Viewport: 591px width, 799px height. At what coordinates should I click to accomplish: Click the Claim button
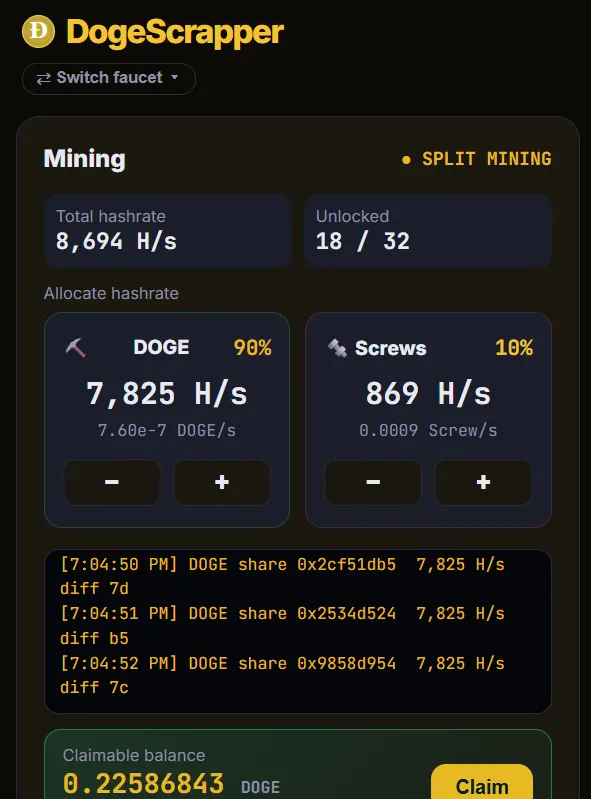click(x=482, y=782)
